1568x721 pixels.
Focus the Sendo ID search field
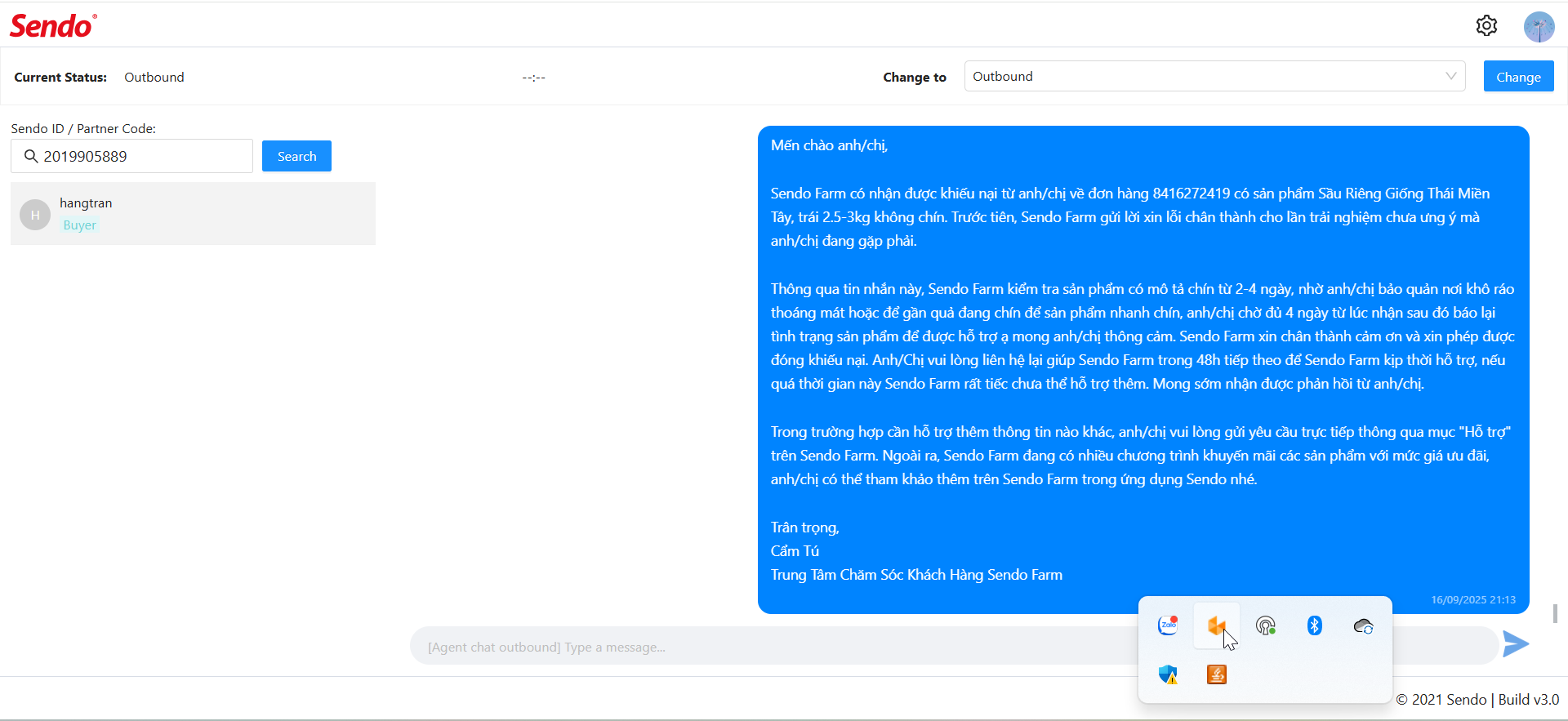131,156
